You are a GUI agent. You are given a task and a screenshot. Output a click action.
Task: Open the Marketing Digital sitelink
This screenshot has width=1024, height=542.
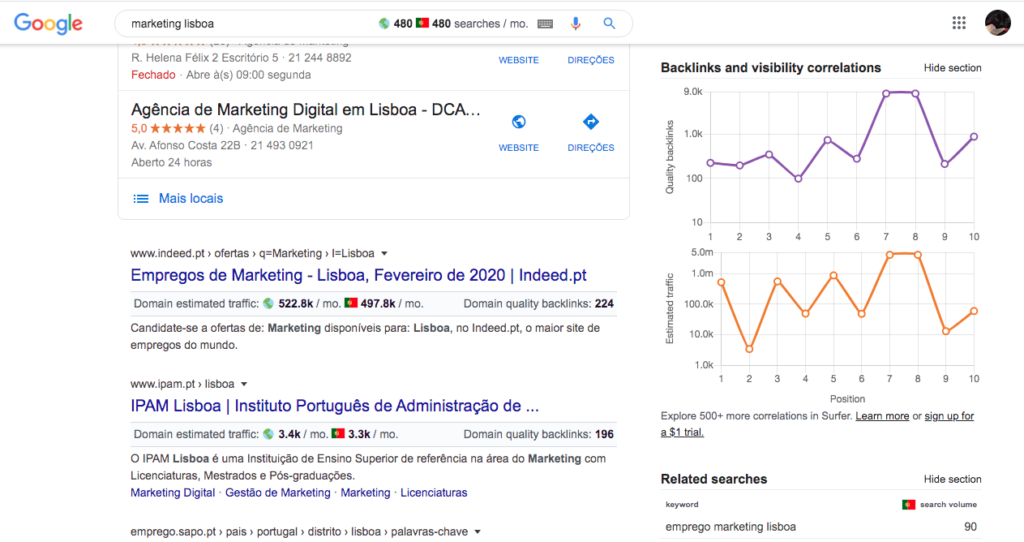tap(172, 493)
